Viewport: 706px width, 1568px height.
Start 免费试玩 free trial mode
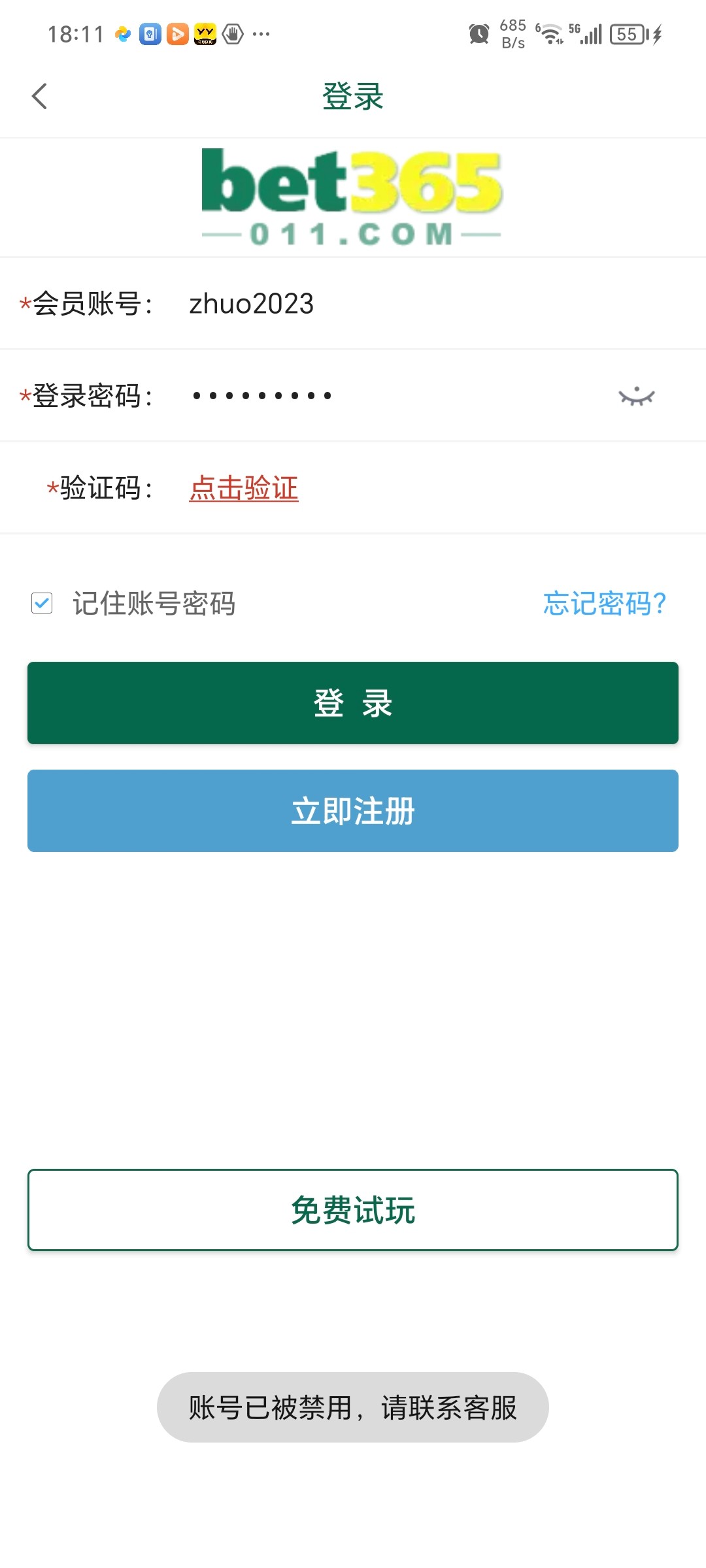[353, 1209]
